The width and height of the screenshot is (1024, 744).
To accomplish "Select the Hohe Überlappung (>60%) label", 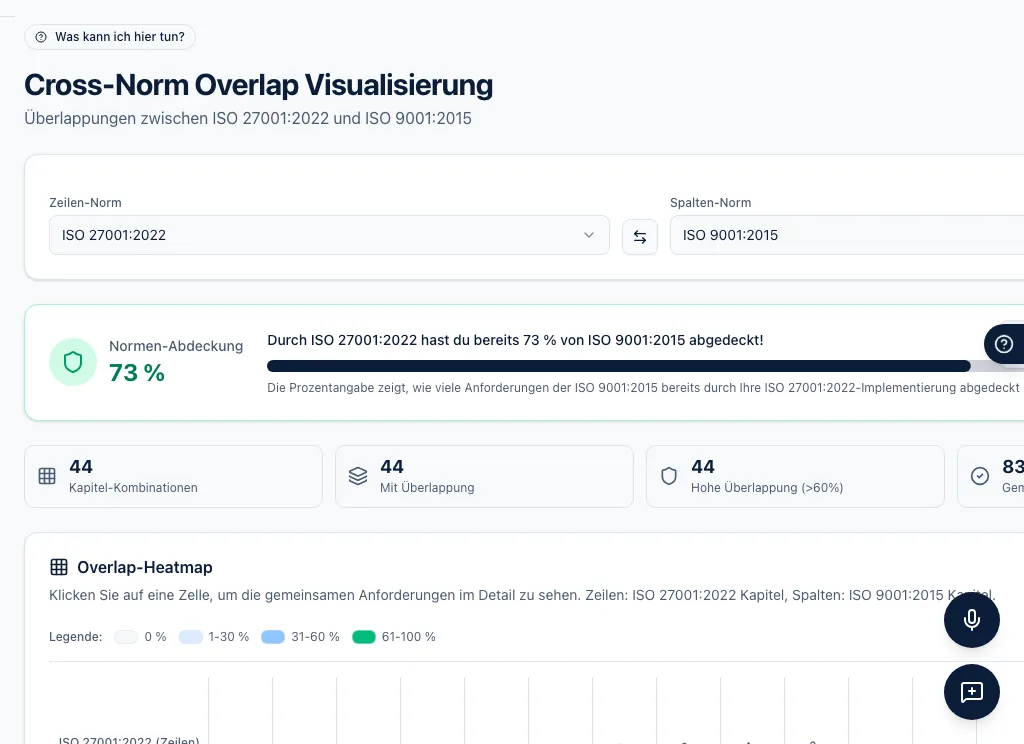I will point(767,487).
